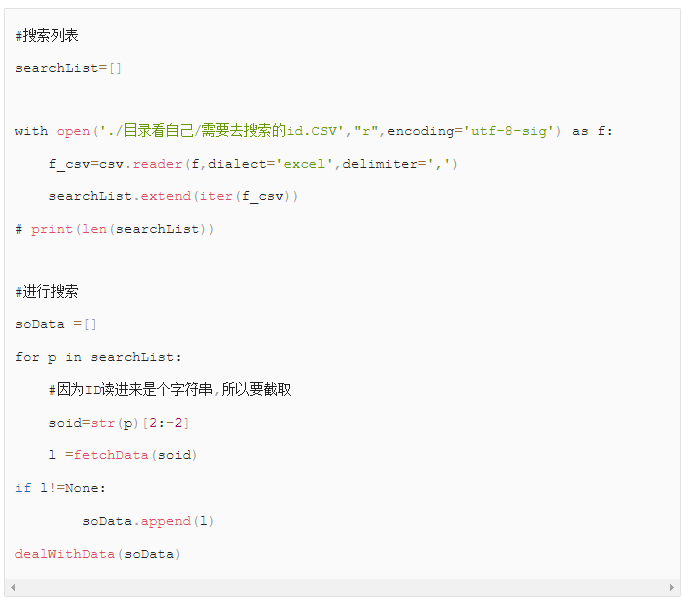Click the dealWithData(soData) call
Viewport: 683px width, 605px height.
(98, 554)
